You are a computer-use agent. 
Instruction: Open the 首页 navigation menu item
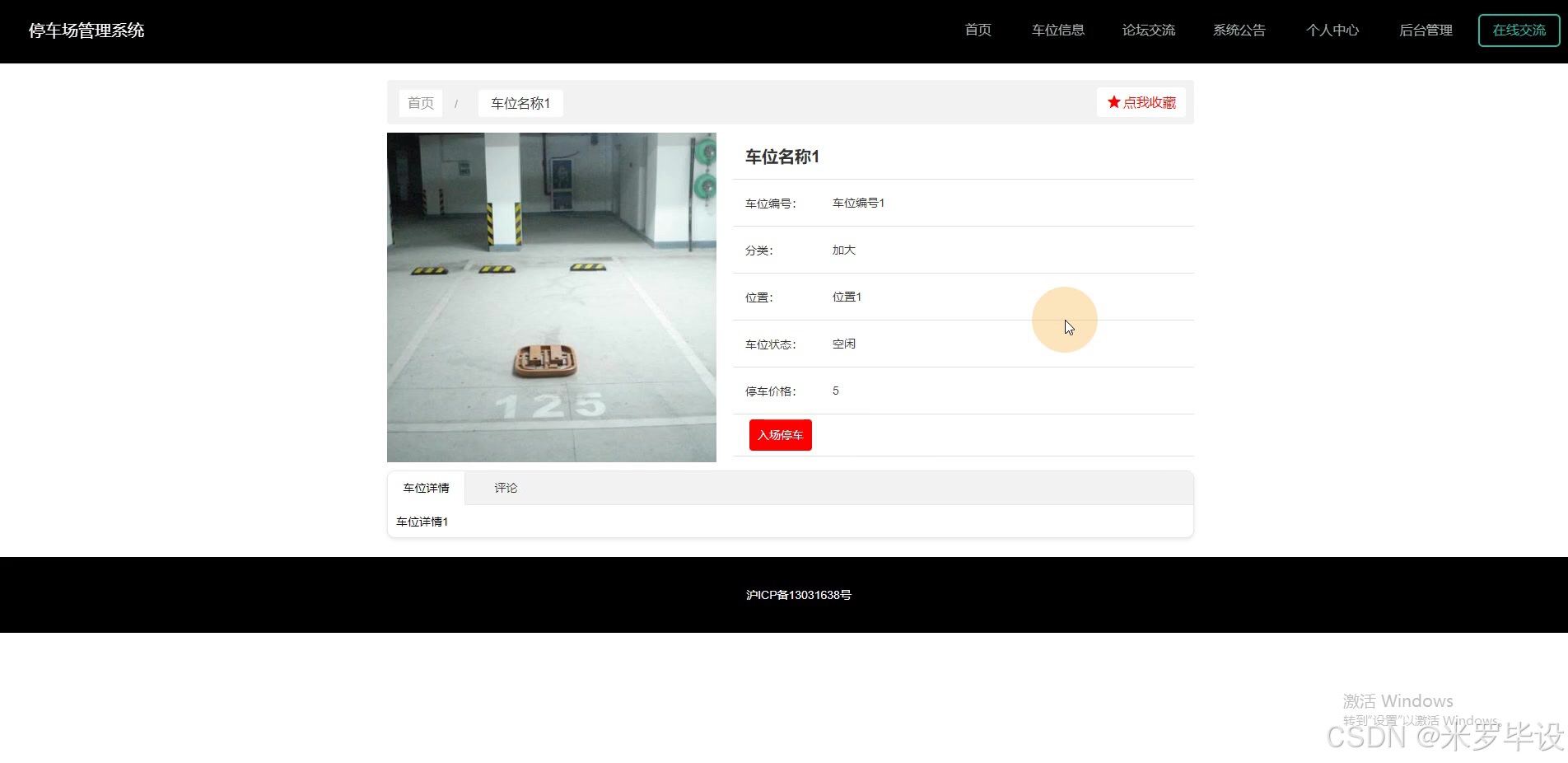[978, 30]
